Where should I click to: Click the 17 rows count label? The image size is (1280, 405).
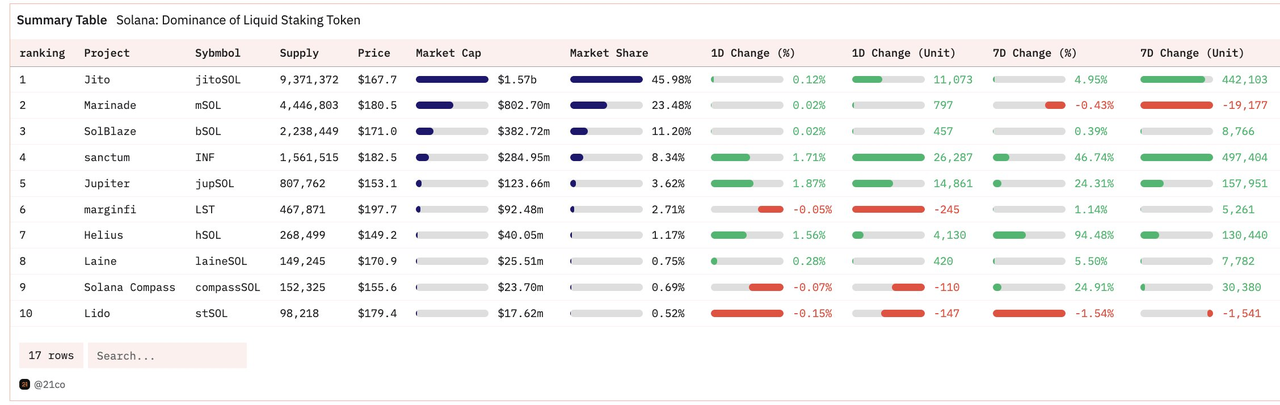point(49,355)
